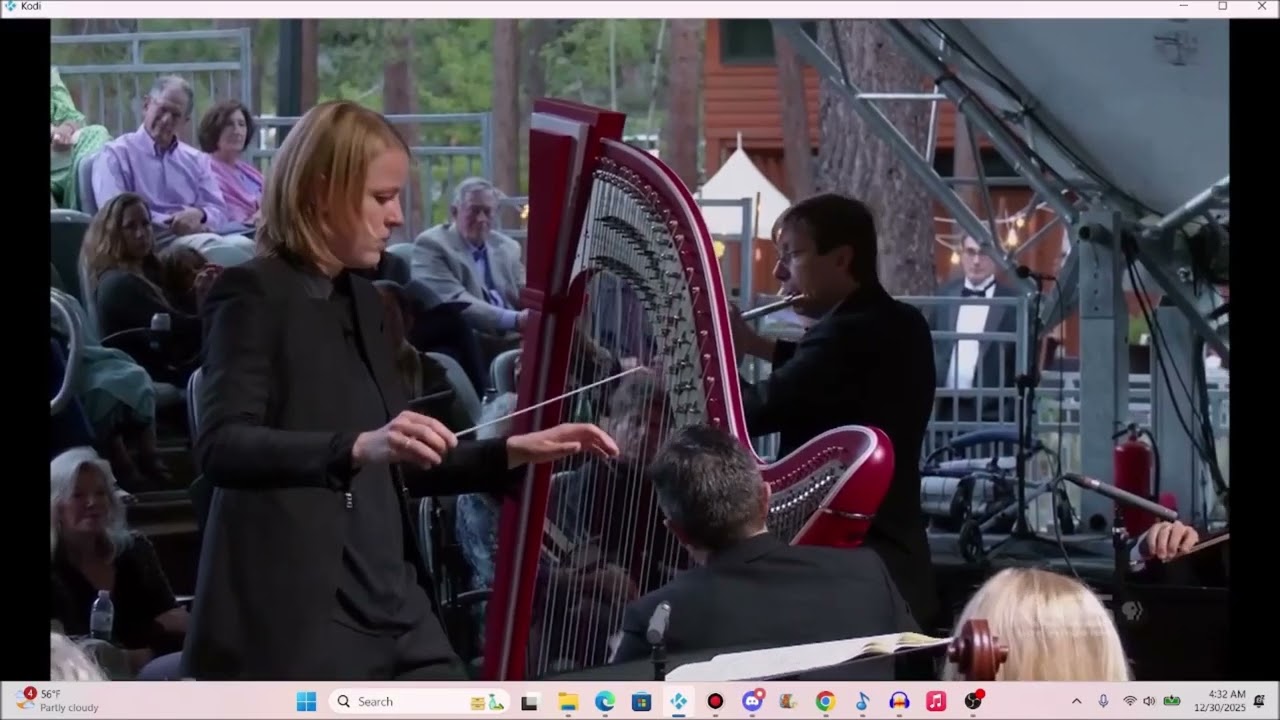Open Microsoft Store from the taskbar
1280x720 pixels.
[641, 701]
